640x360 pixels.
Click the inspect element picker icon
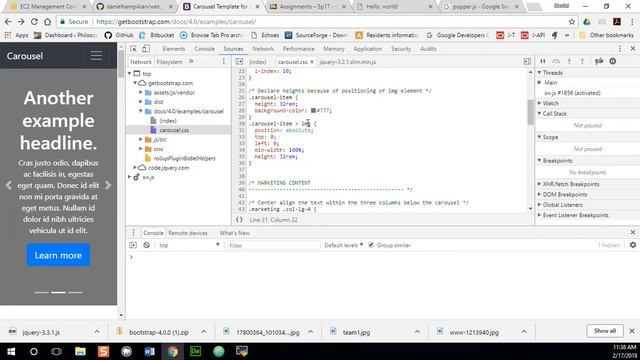pos(133,49)
